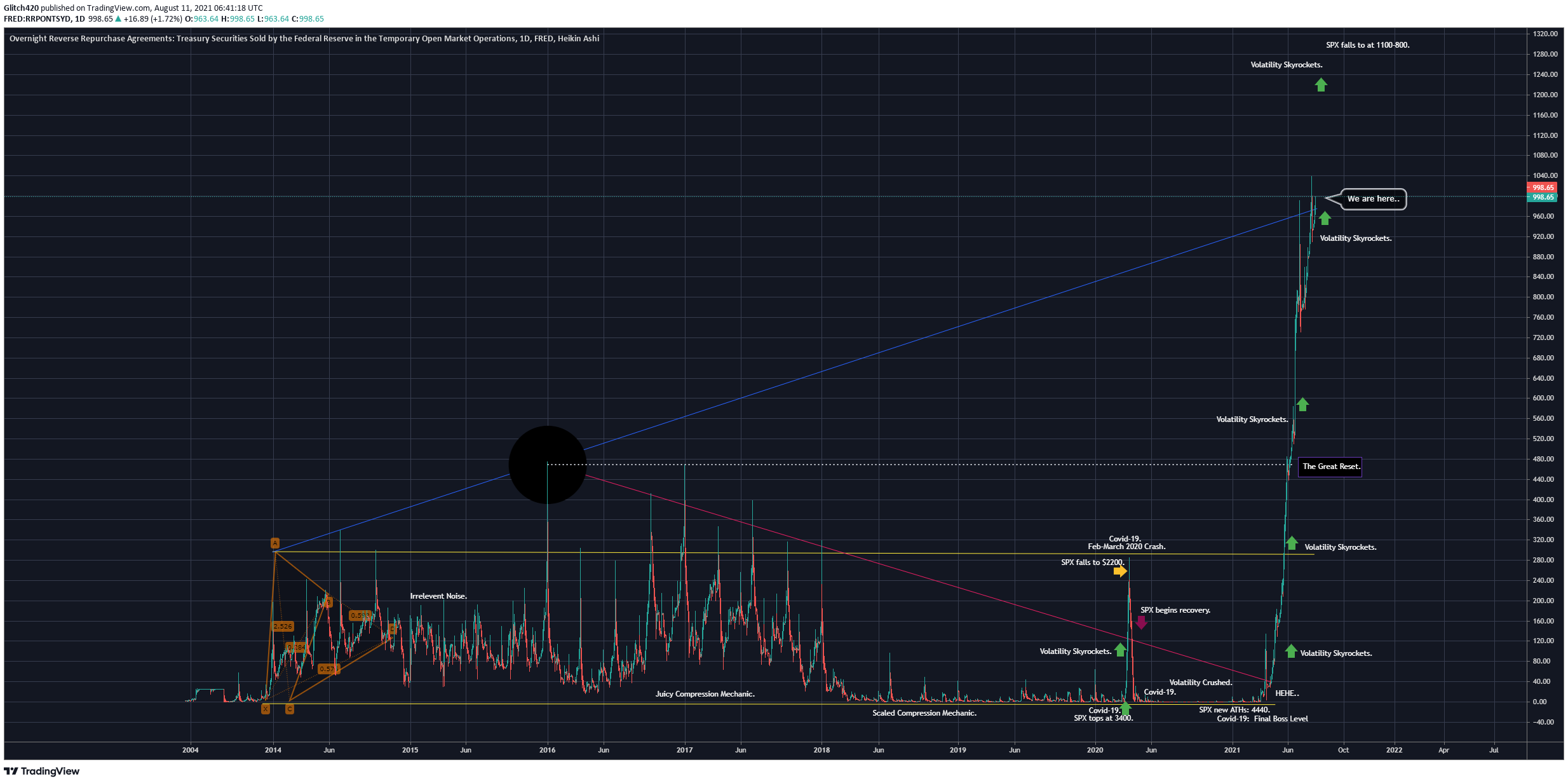Click the 480.00 value on price axis

[1543, 459]
